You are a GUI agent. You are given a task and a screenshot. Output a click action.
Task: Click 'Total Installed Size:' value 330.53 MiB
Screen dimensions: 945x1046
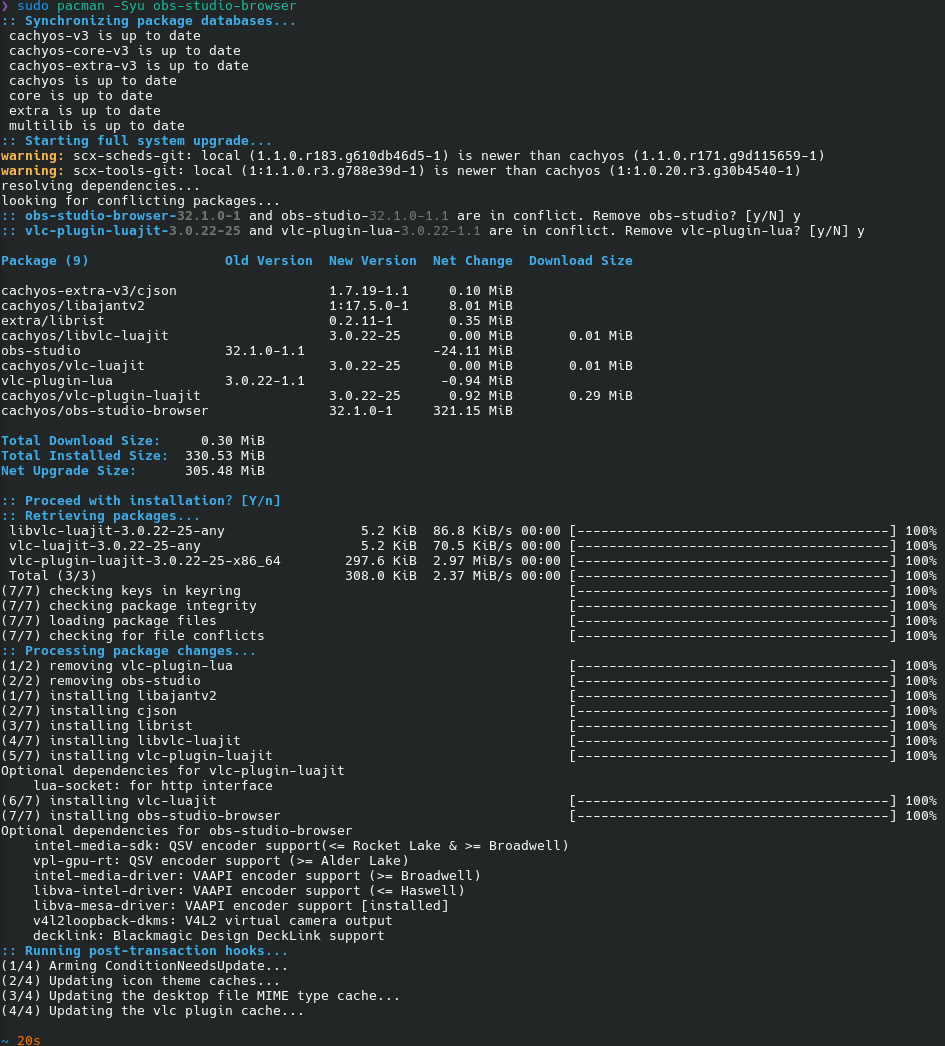pos(225,456)
